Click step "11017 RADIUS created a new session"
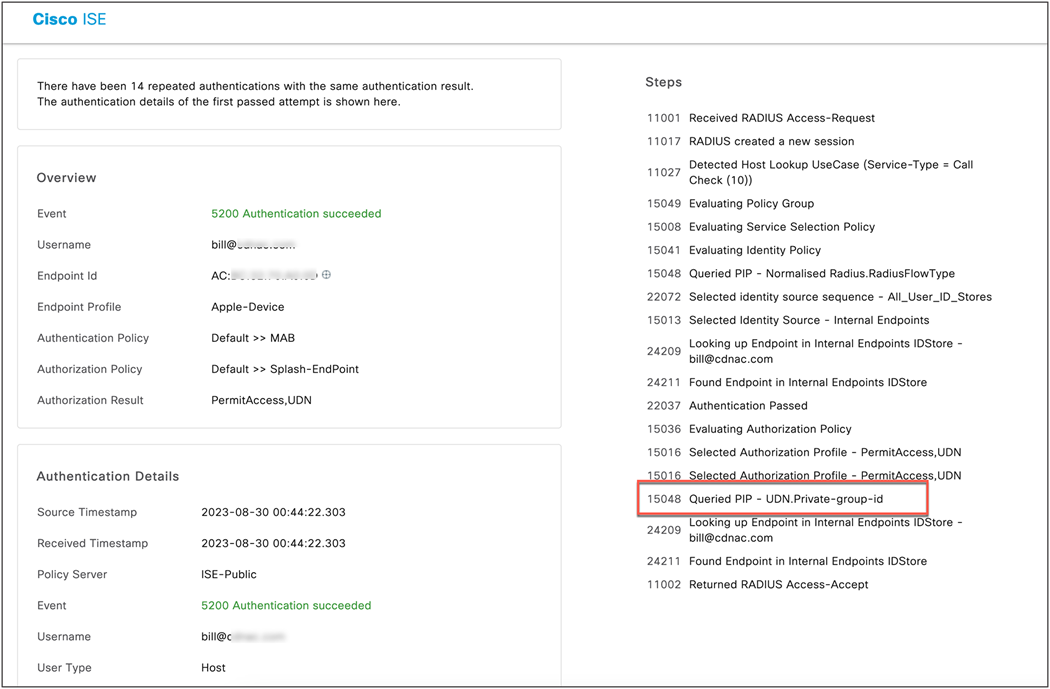The height and width of the screenshot is (689, 1050). tap(751, 141)
